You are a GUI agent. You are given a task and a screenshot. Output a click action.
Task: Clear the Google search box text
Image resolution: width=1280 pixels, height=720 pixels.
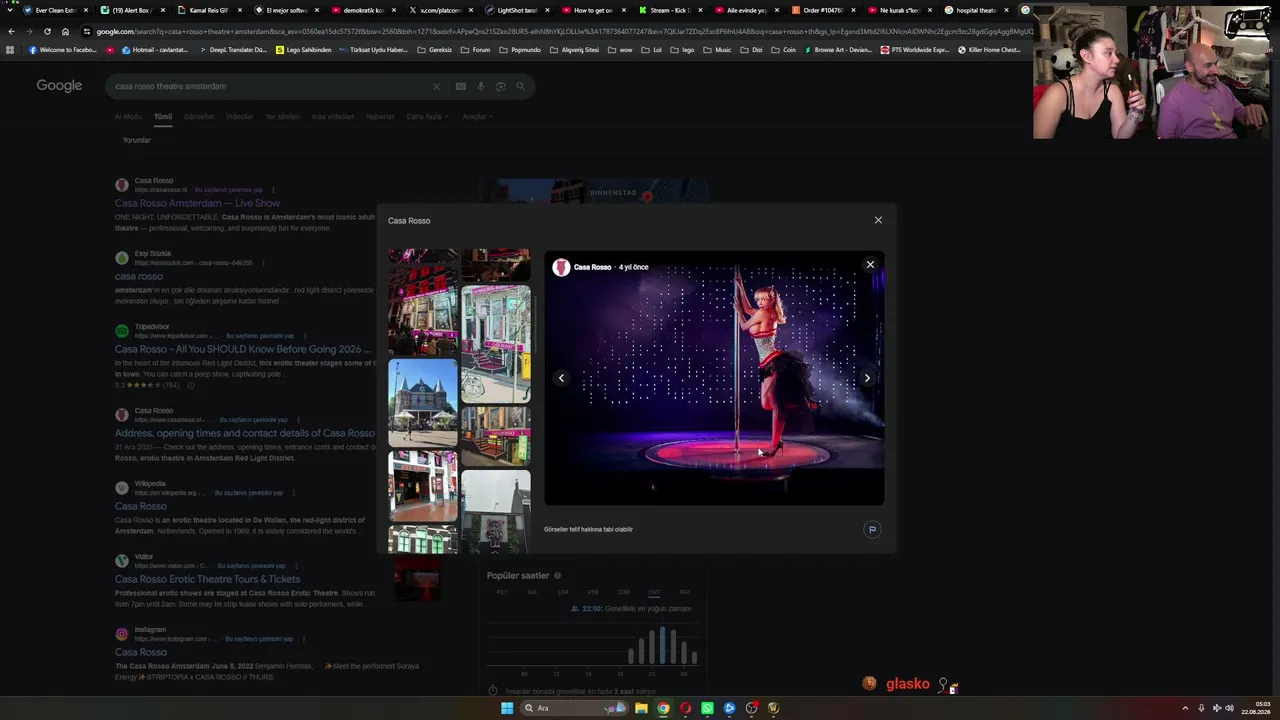(x=436, y=86)
